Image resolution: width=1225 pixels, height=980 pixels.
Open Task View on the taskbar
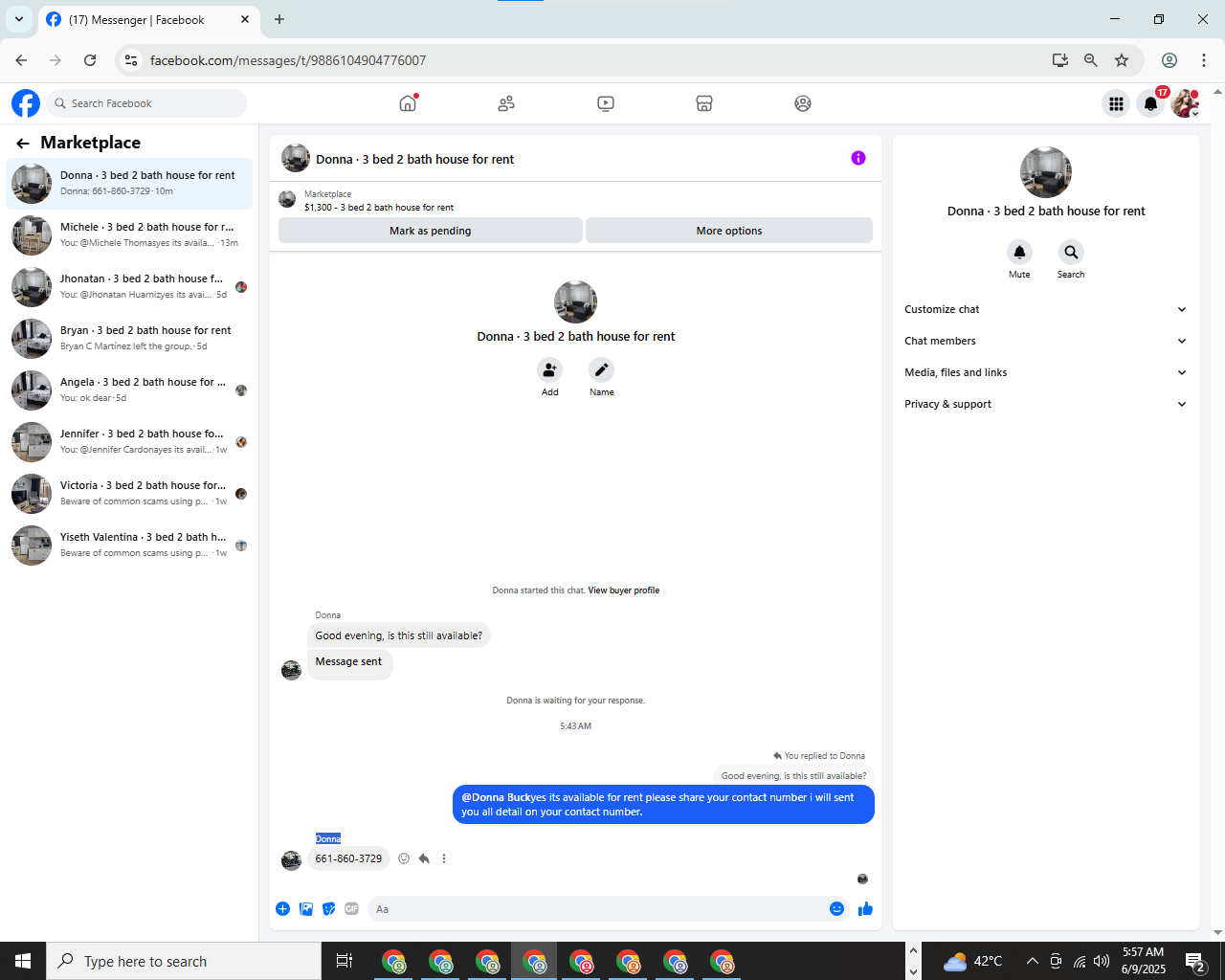point(345,961)
